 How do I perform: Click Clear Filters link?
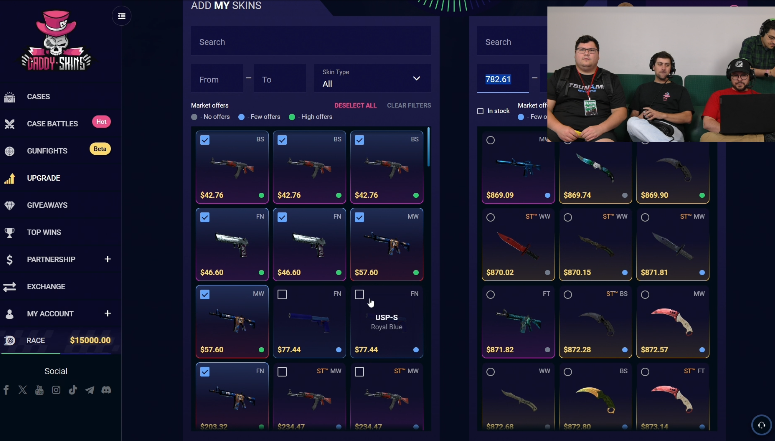tap(409, 105)
